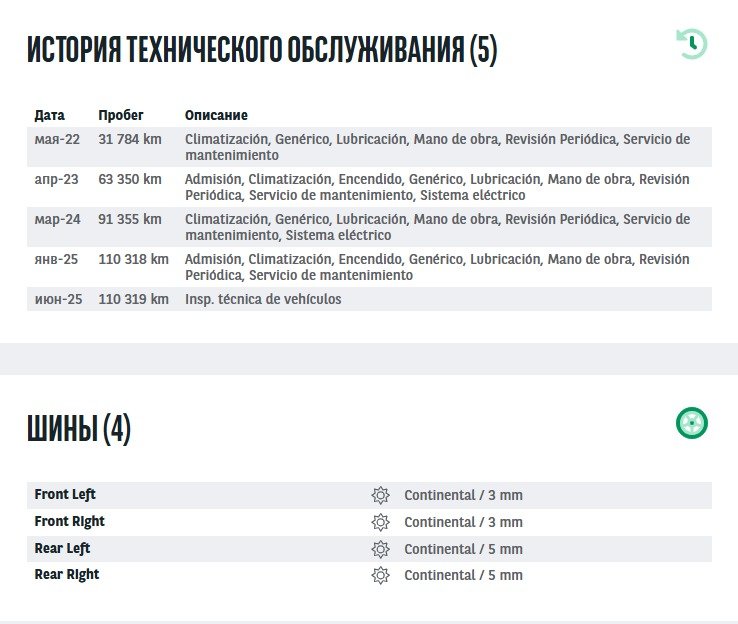Click 'Continental / 3 mm' for Front Right

point(463,522)
